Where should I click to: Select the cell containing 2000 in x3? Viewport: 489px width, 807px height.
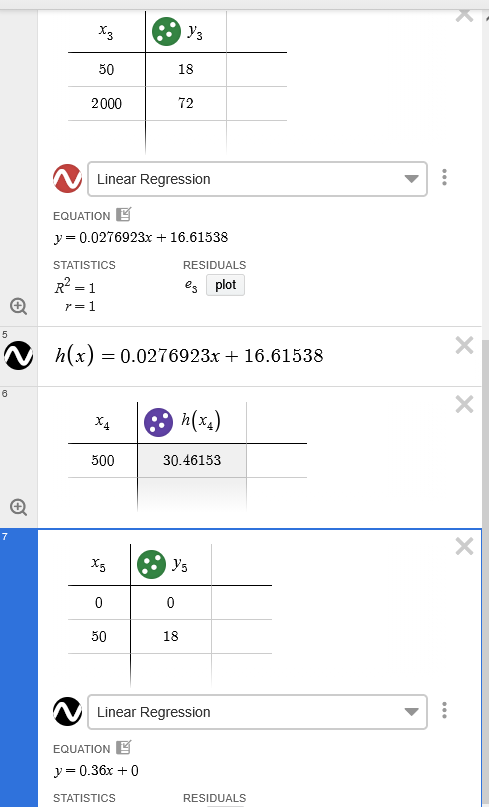107,103
